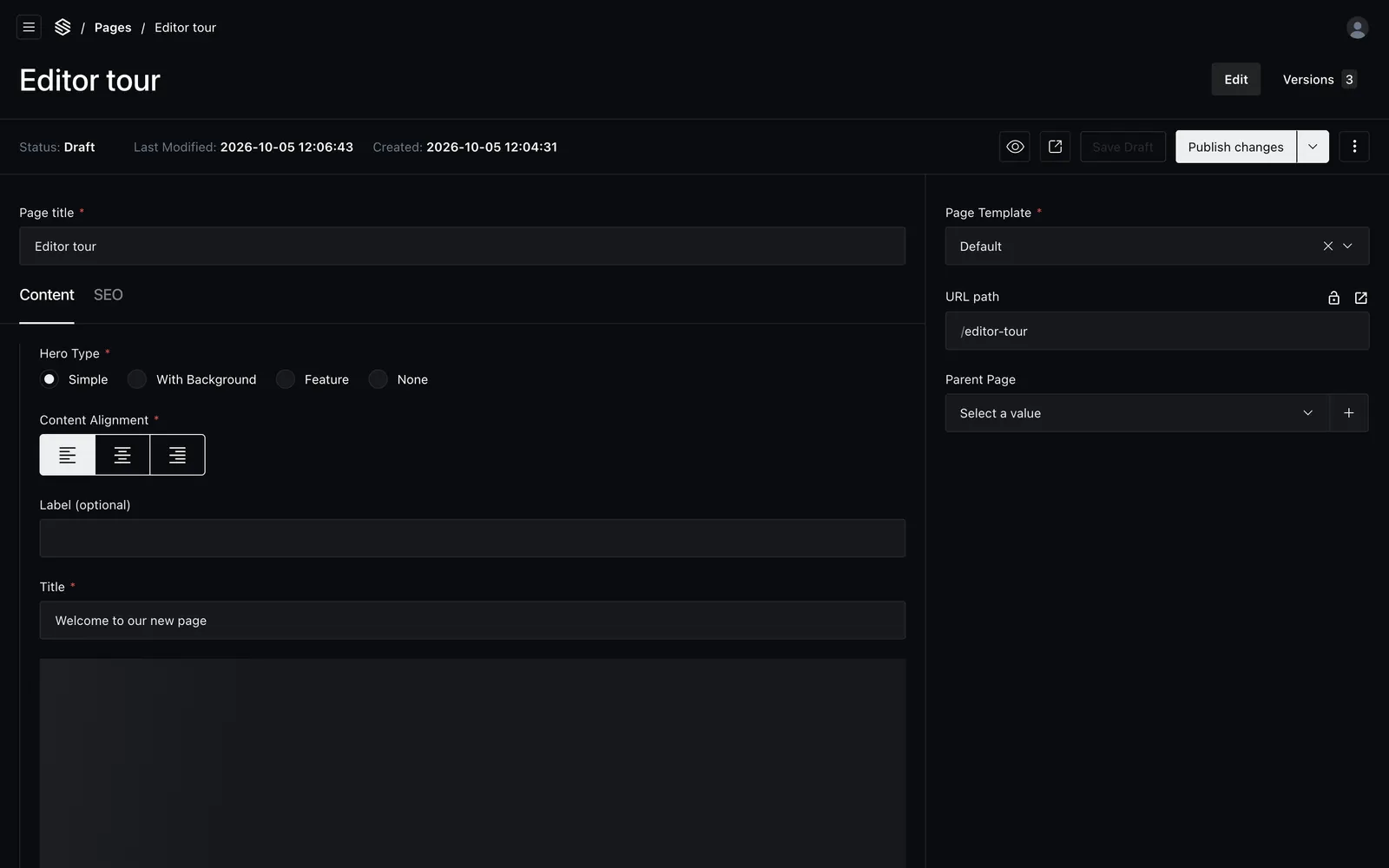Open the Parent Page select dropdown
The height and width of the screenshot is (868, 1389).
pyautogui.click(x=1136, y=413)
